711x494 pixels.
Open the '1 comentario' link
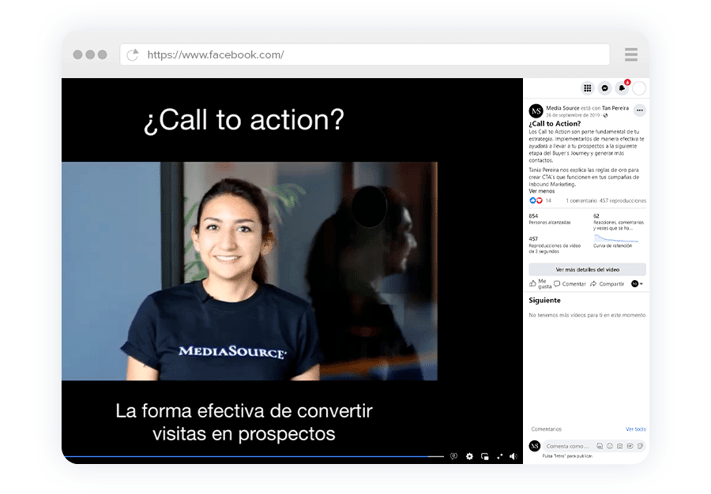pos(581,201)
